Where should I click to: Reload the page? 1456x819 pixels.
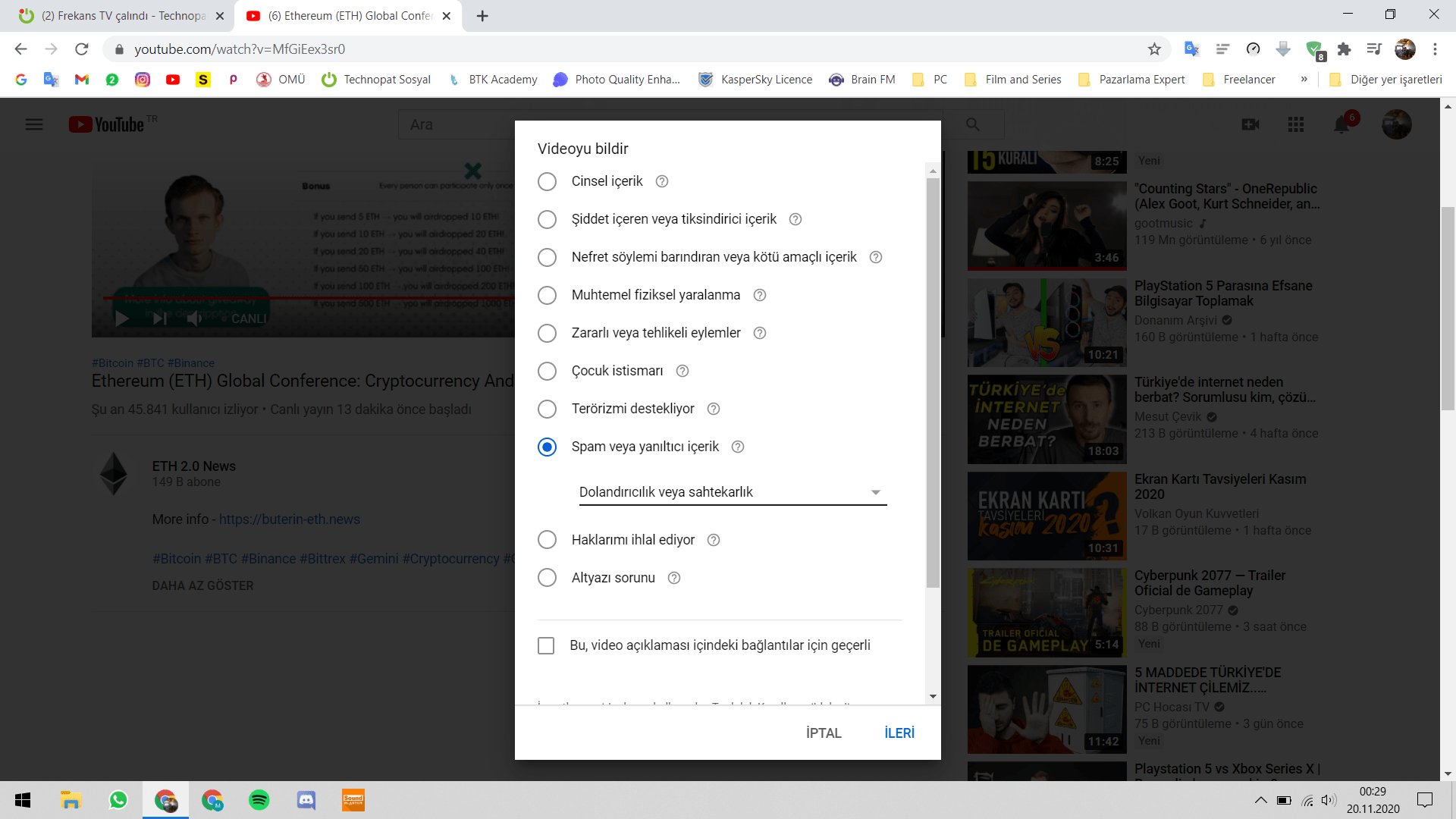click(82, 49)
